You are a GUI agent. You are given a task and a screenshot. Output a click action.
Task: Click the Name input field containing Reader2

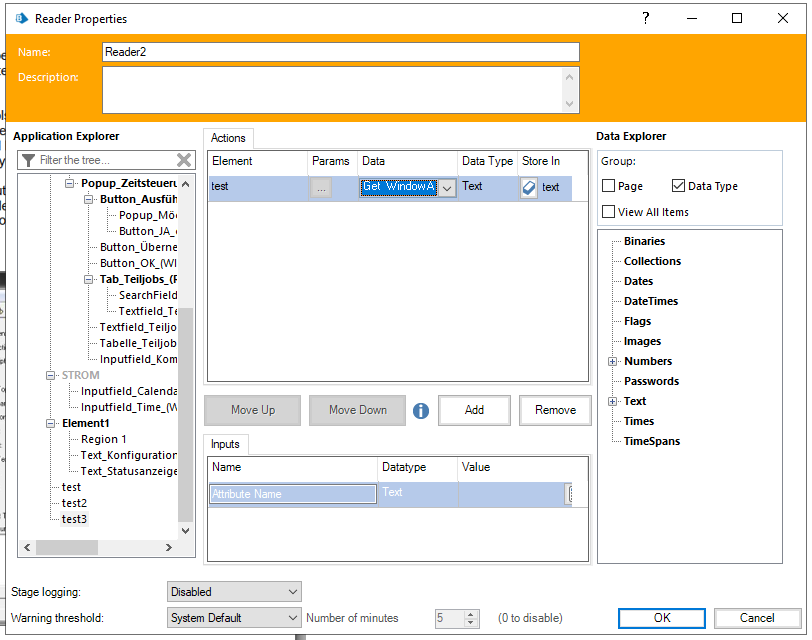pyautogui.click(x=340, y=52)
